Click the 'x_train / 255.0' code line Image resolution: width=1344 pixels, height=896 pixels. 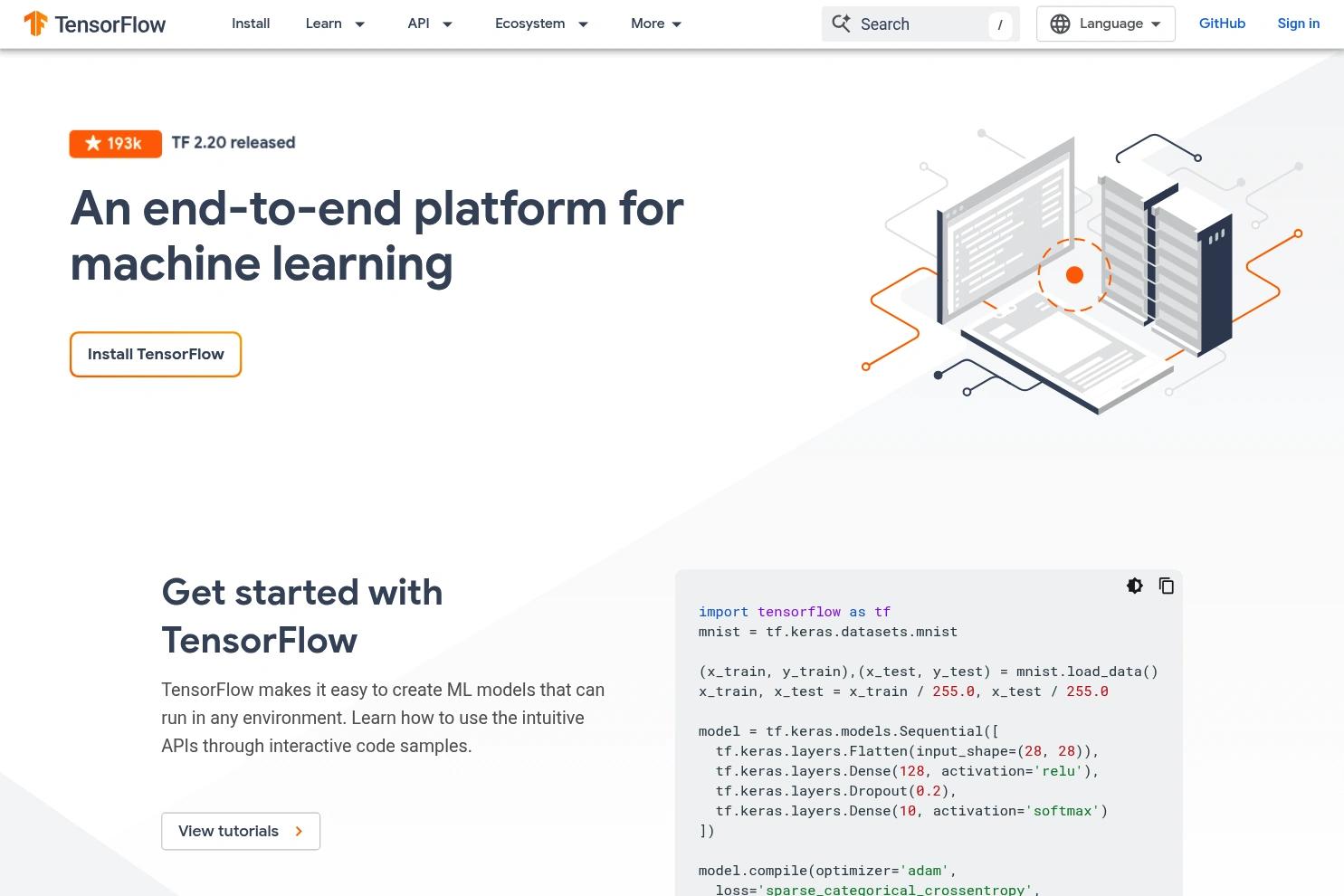point(903,691)
